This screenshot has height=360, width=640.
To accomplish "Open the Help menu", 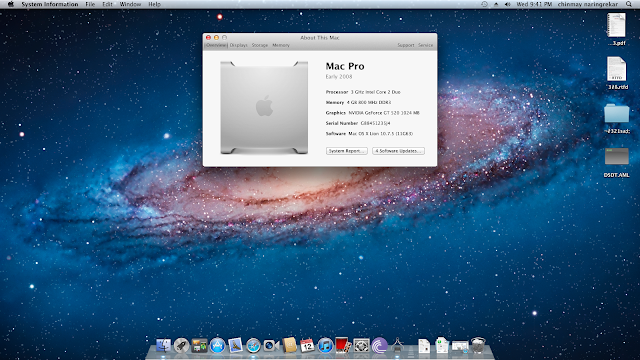I will [x=154, y=4].
